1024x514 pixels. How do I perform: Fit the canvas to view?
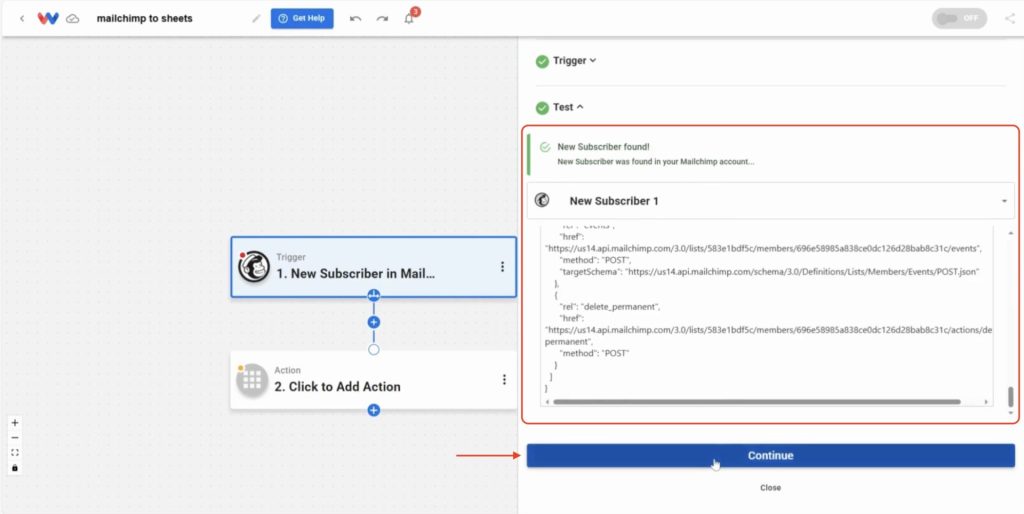coord(15,453)
